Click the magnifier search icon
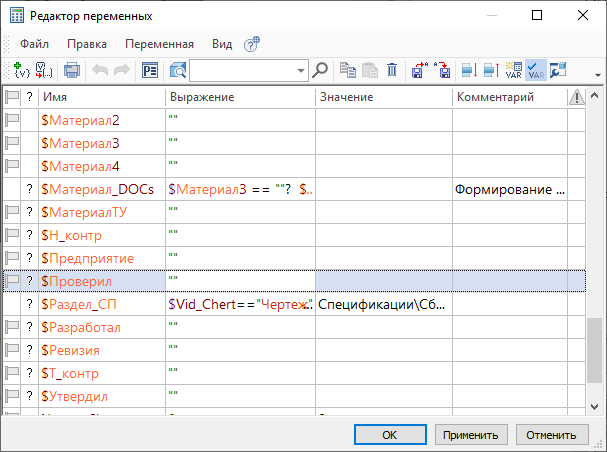Image resolution: width=607 pixels, height=452 pixels. click(321, 70)
